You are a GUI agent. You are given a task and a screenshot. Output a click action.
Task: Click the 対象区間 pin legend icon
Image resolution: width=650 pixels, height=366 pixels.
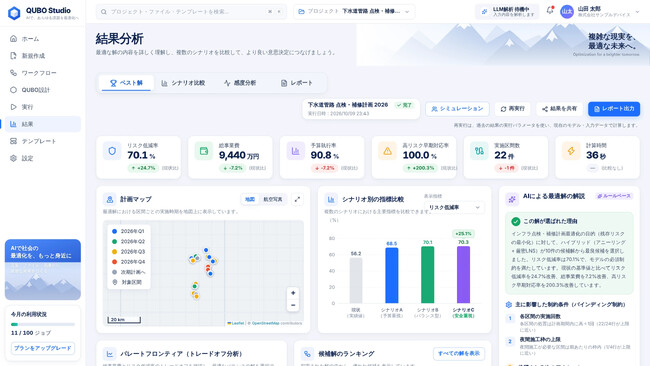(x=115, y=282)
